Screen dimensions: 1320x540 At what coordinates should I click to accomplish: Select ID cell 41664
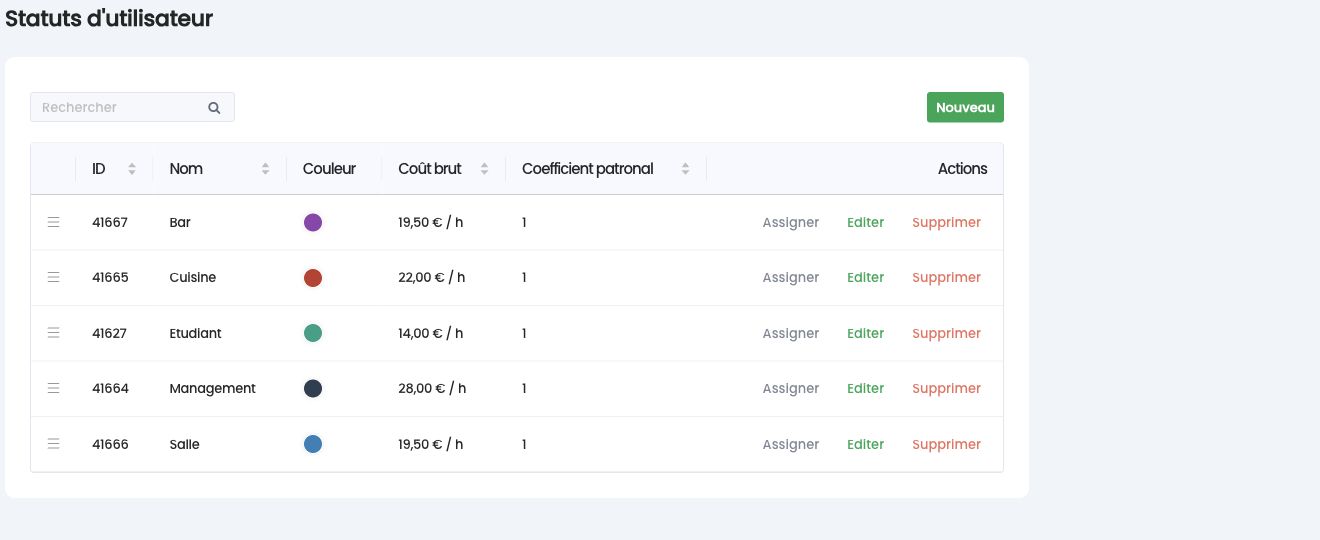point(110,388)
